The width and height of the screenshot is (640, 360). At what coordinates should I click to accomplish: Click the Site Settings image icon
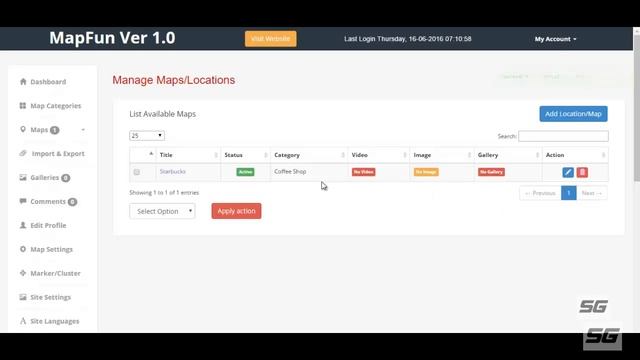click(x=23, y=297)
